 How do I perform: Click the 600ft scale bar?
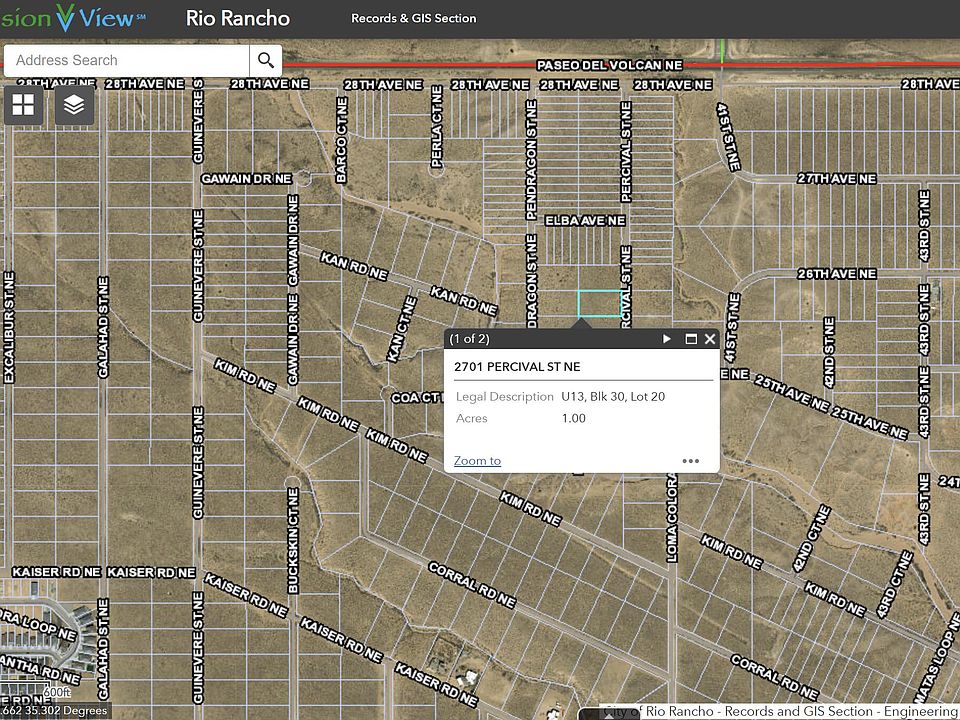(57, 693)
